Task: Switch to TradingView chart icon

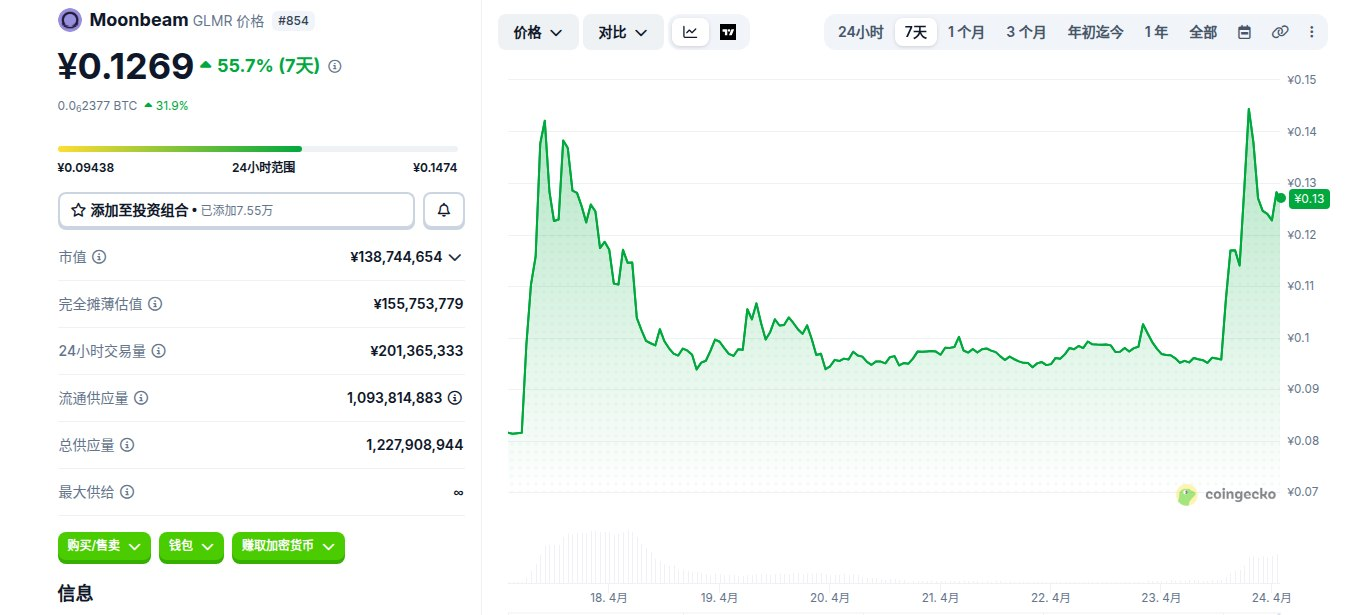Action: tap(728, 32)
